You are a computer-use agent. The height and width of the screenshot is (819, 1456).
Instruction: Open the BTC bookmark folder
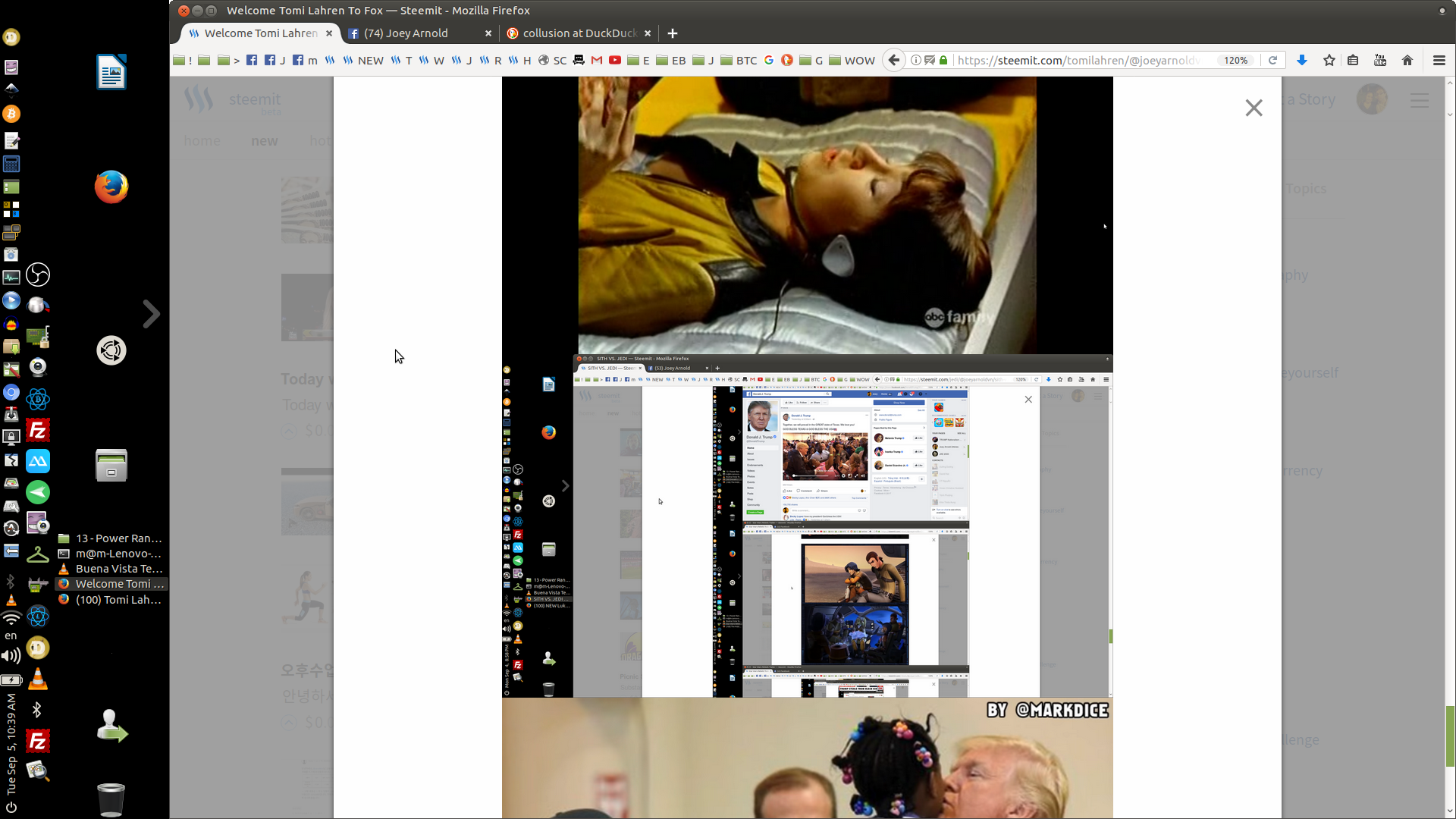(739, 61)
